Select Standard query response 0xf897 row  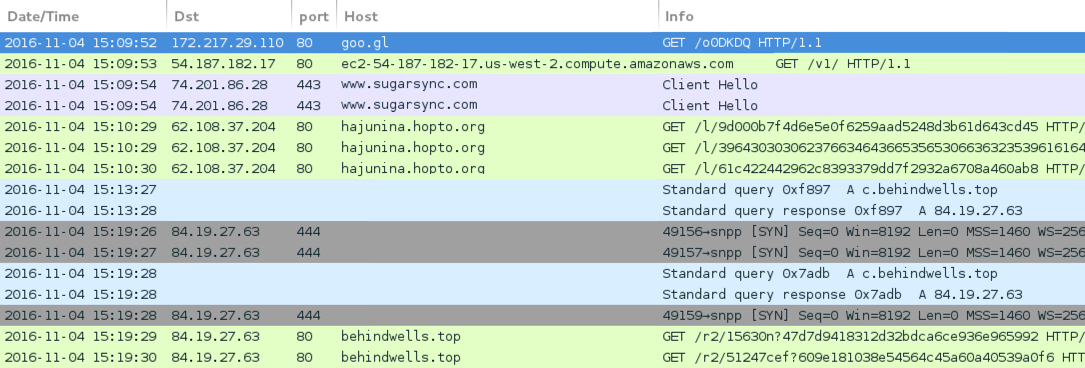tap(542, 210)
